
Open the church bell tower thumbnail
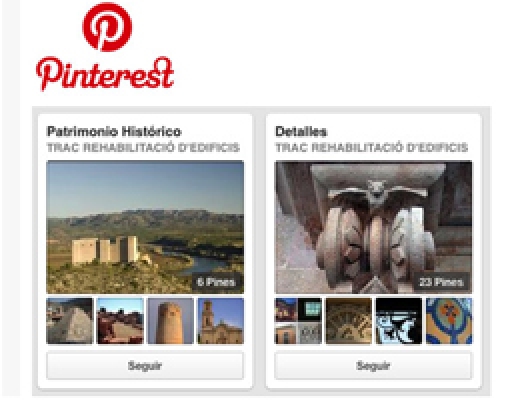point(221,321)
